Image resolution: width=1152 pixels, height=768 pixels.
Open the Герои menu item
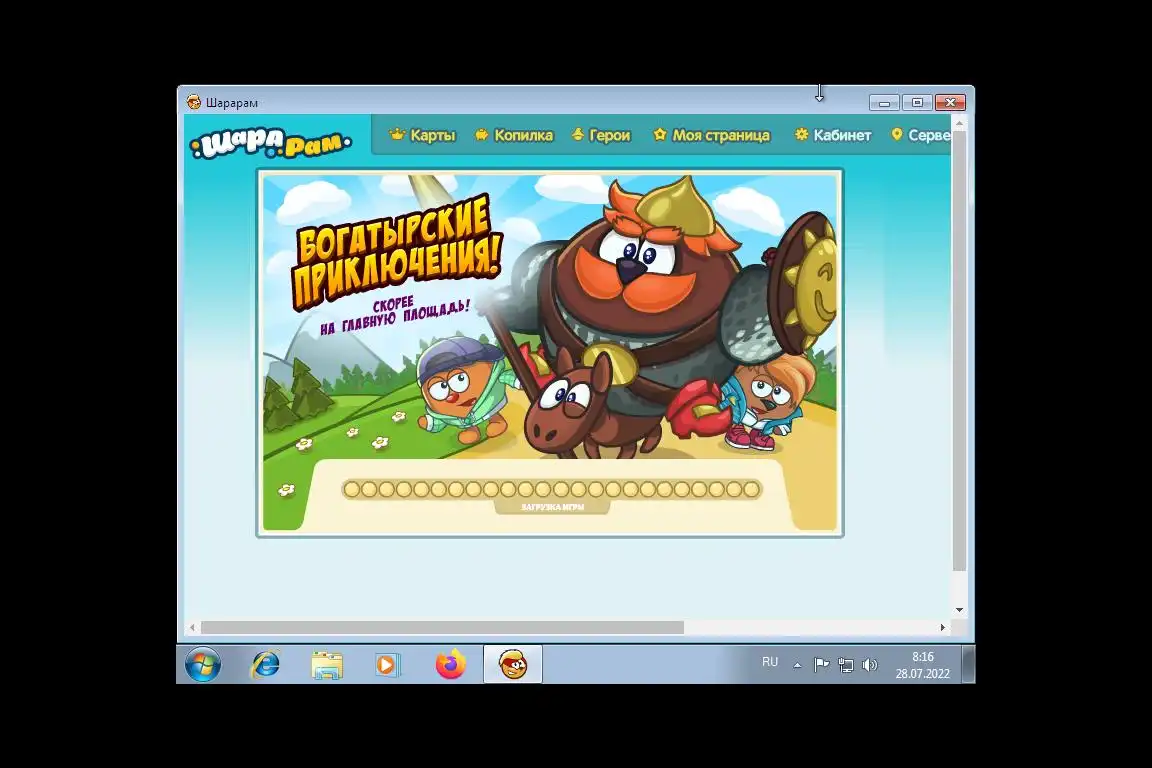click(x=601, y=135)
